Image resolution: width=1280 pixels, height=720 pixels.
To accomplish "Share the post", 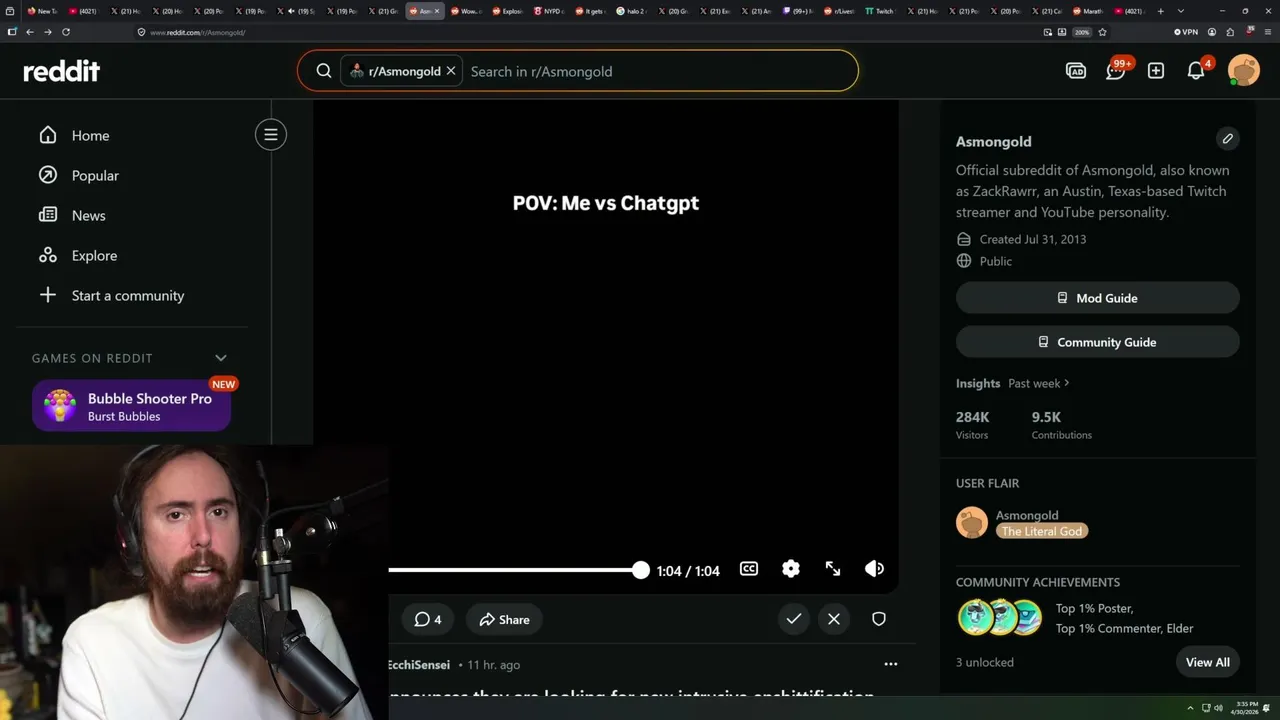I will [x=504, y=619].
